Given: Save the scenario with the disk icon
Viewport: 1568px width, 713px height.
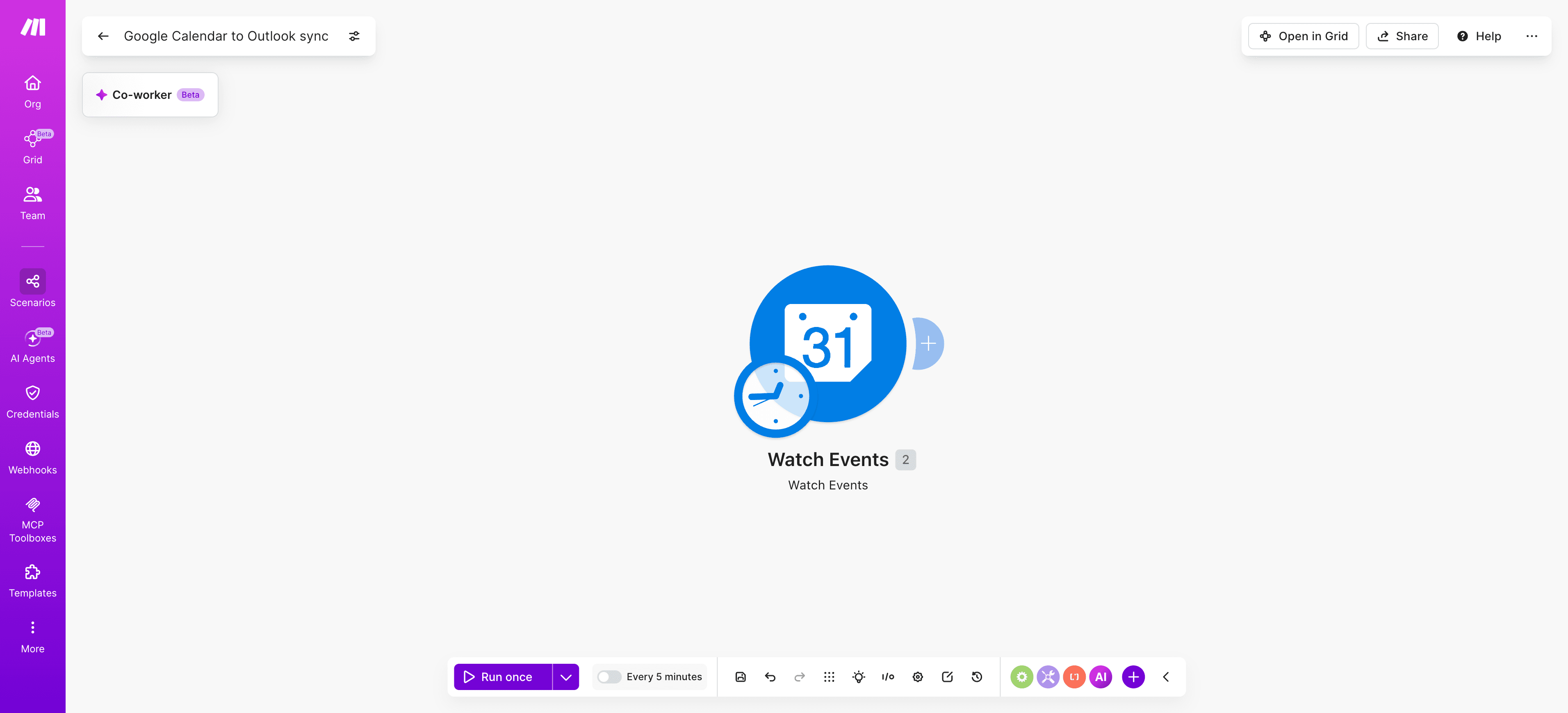Looking at the screenshot, I should (740, 676).
